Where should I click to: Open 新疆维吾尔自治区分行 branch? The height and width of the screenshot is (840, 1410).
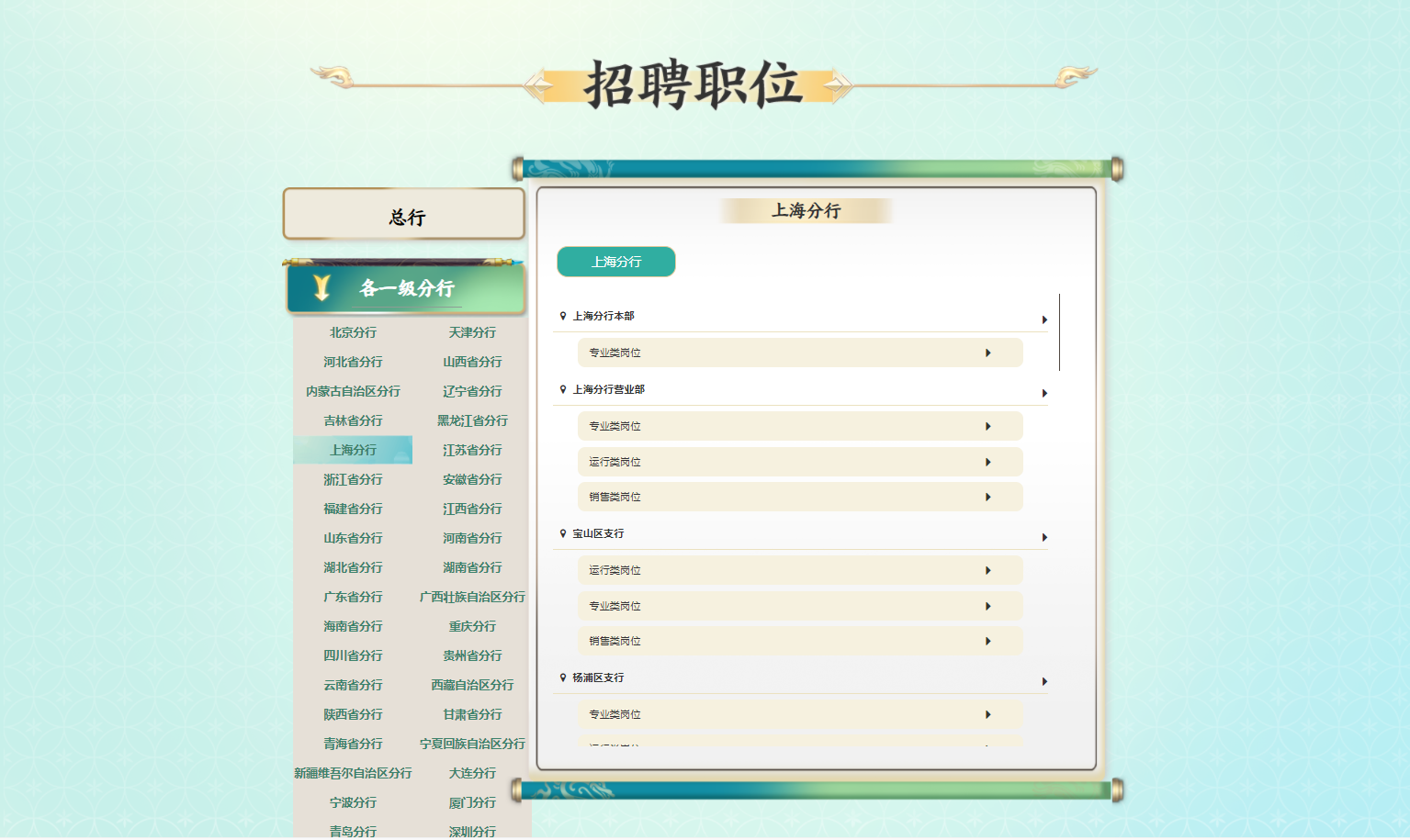[x=353, y=773]
